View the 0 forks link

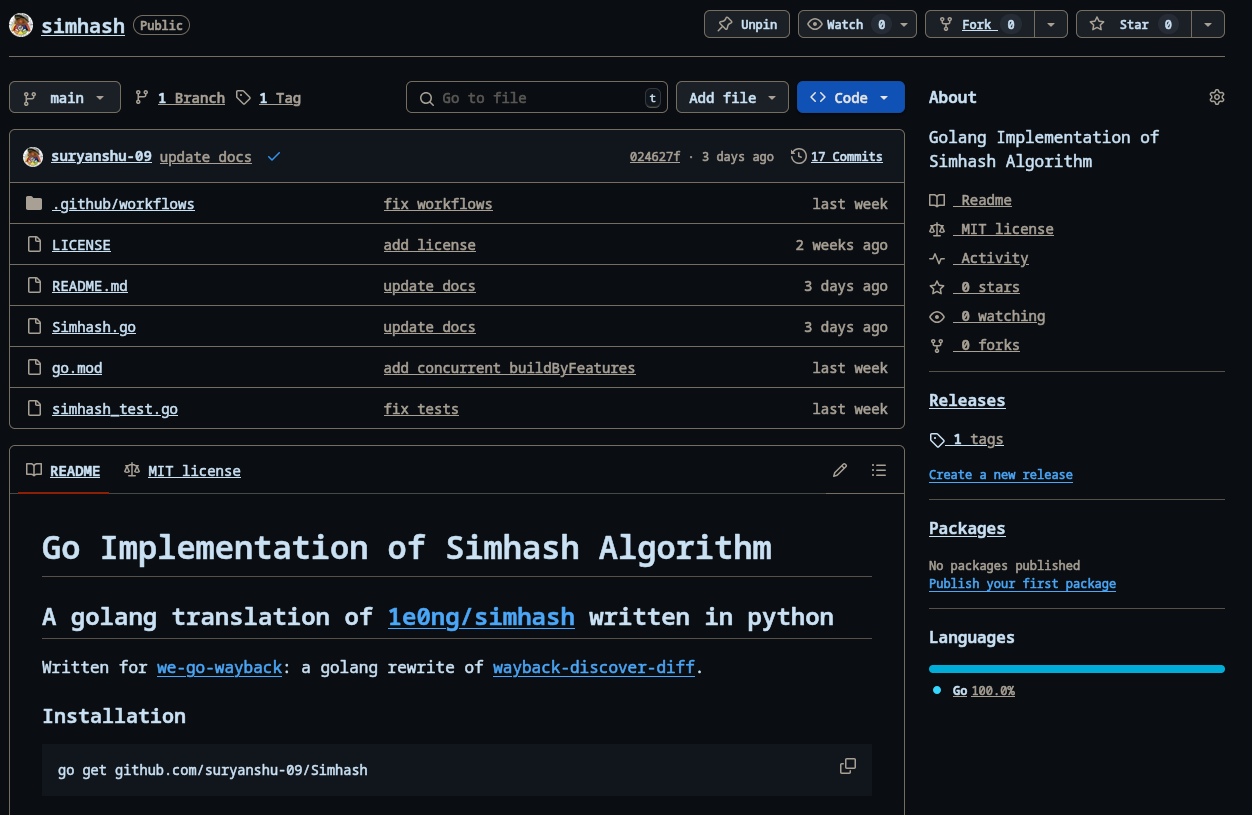pyautogui.click(x=974, y=345)
